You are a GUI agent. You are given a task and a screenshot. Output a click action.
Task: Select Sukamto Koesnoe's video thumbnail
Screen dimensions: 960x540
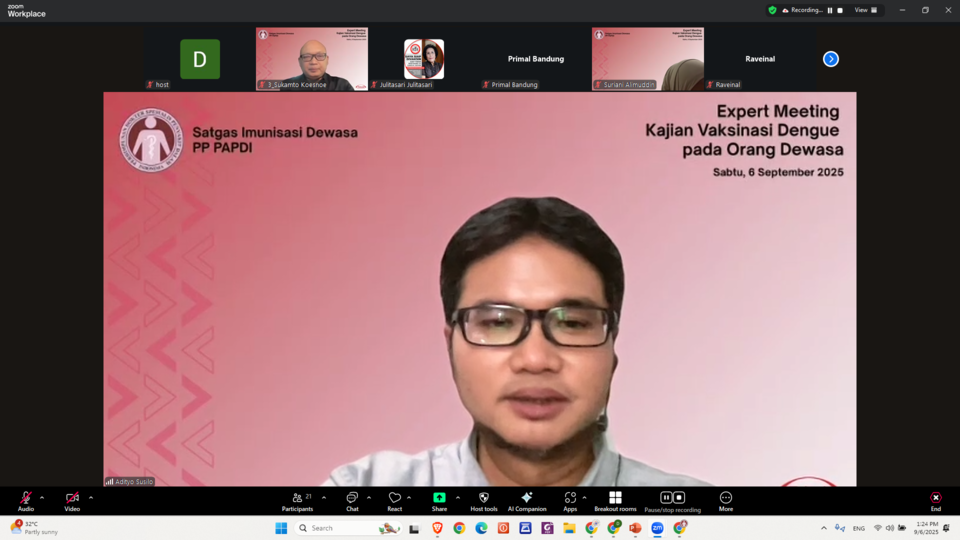(x=311, y=58)
